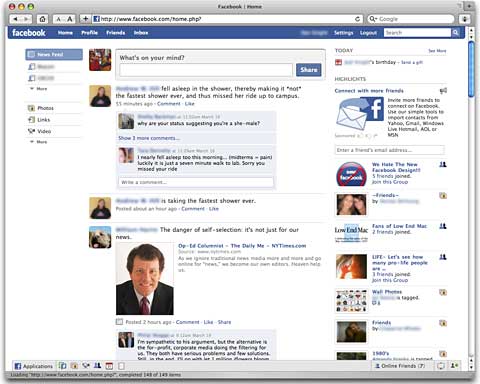Image resolution: width=480 pixels, height=384 pixels.
Task: Click Like on the fell asleep in shower post
Action: tap(189, 104)
